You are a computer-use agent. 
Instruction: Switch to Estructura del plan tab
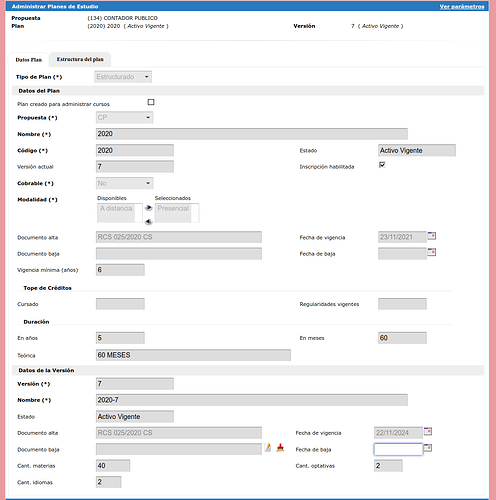tap(80, 59)
